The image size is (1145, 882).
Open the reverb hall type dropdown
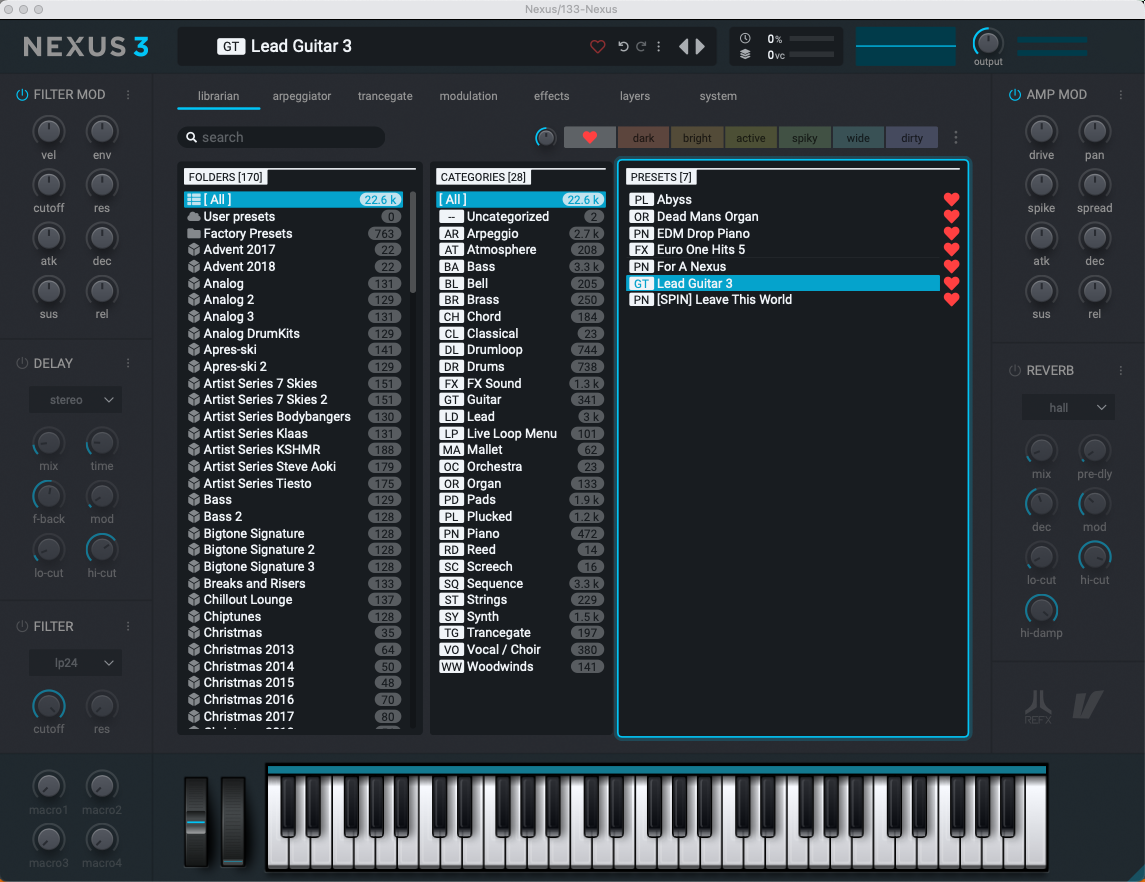pyautogui.click(x=1068, y=407)
